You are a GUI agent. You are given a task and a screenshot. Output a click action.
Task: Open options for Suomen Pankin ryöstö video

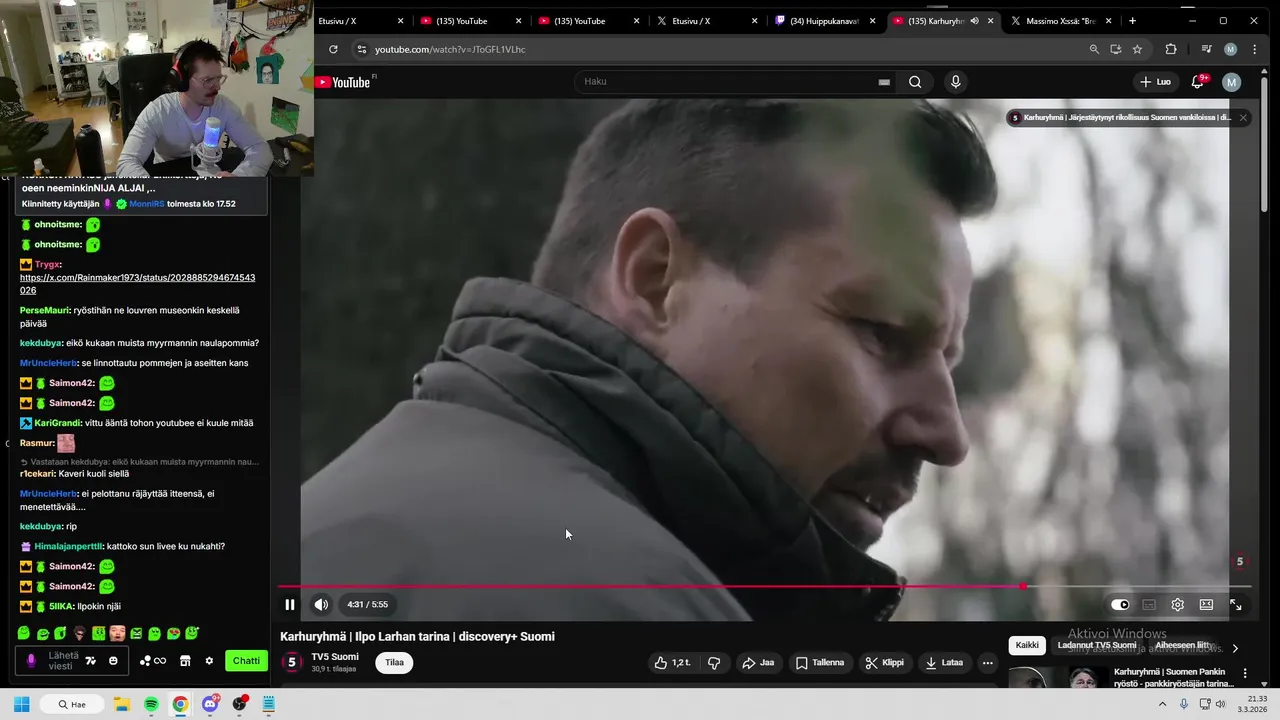(x=1245, y=674)
